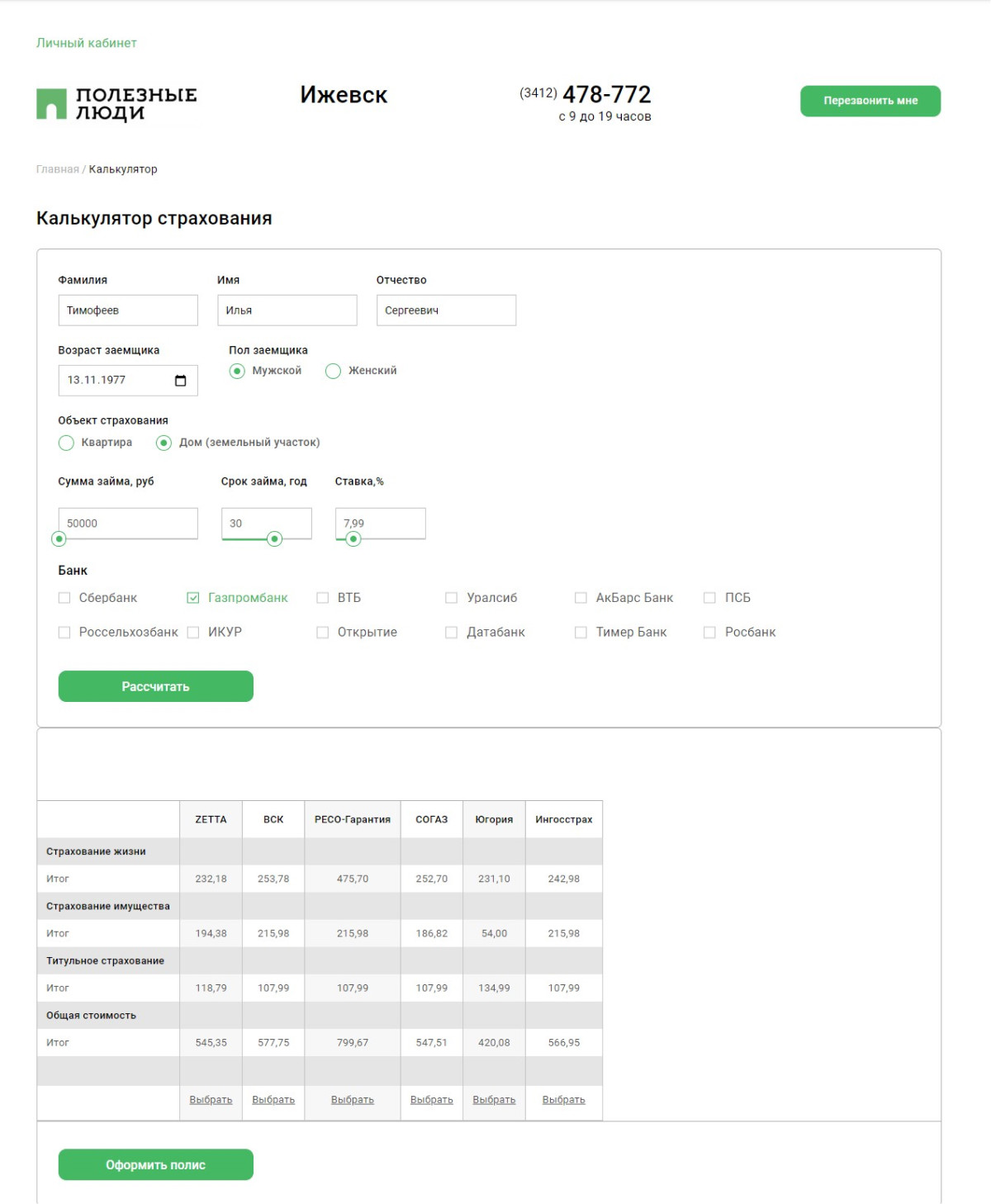Click the Сумма займа input field
Viewport: 991px width, 1204px height.
point(128,524)
